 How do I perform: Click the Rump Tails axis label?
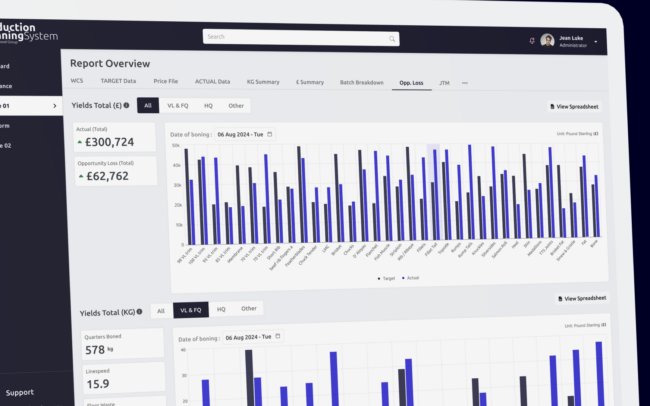click(x=466, y=250)
